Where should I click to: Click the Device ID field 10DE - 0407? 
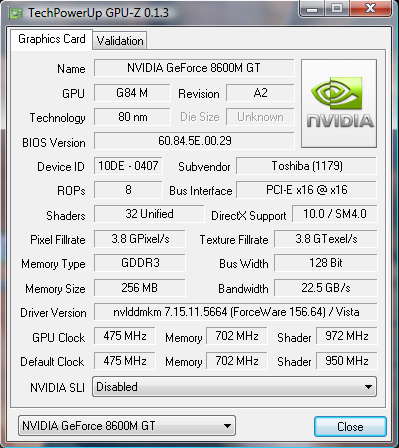[x=128, y=166]
